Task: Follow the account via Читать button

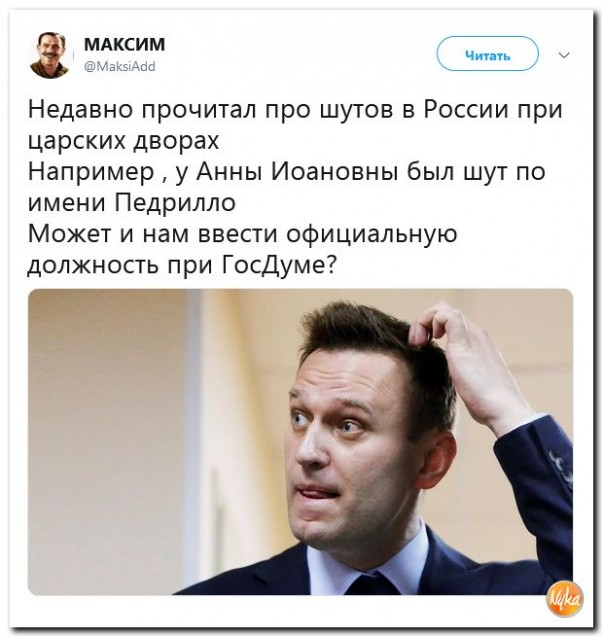Action: pyautogui.click(x=488, y=54)
